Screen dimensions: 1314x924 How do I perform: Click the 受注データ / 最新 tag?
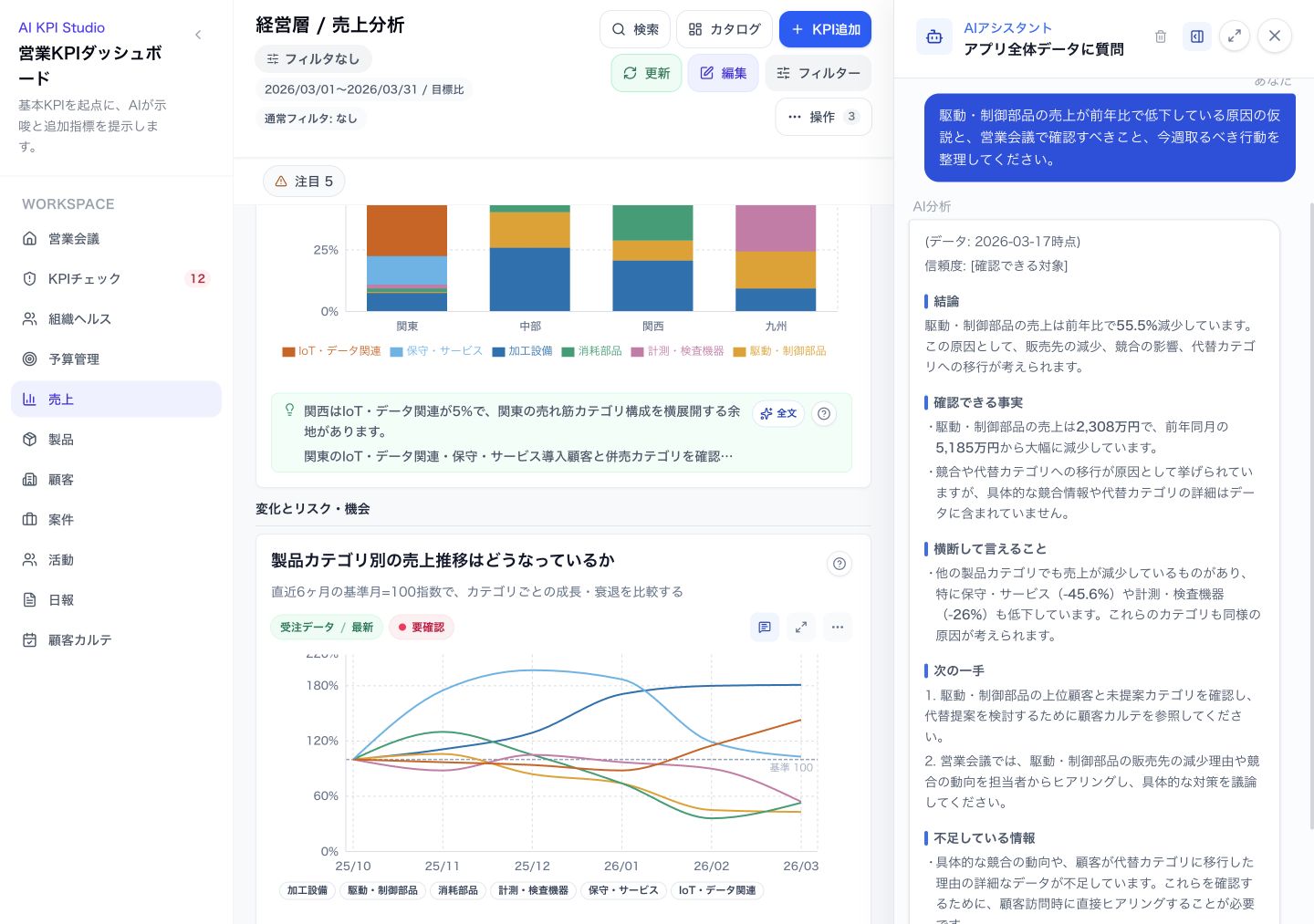(x=327, y=628)
